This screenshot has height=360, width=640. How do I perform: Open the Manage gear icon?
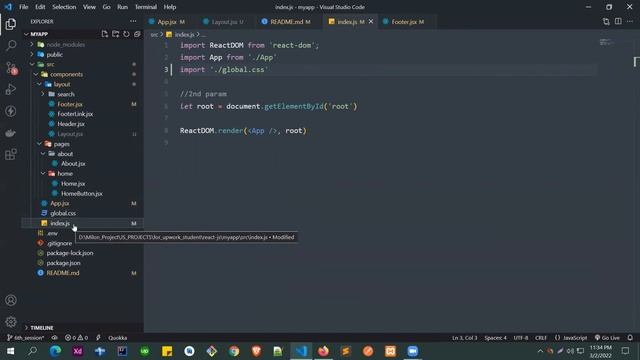coord(11,322)
